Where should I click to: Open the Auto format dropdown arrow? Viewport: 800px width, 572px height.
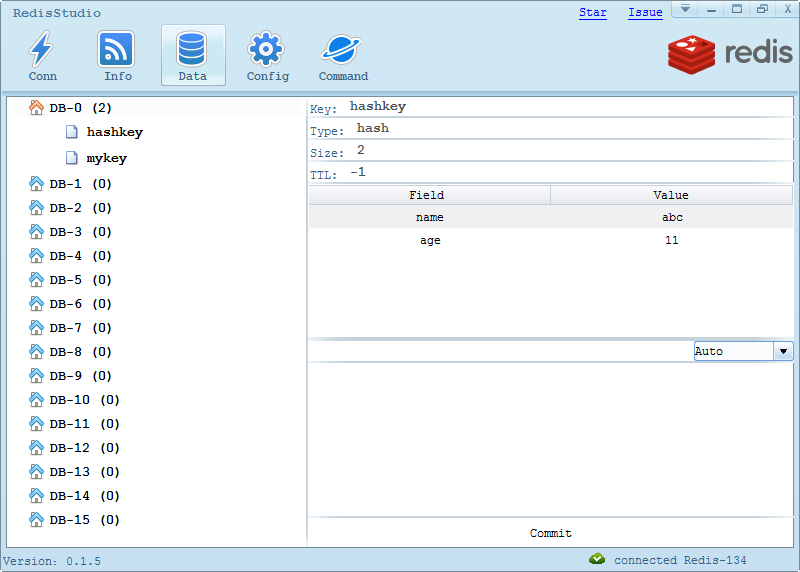click(x=783, y=351)
